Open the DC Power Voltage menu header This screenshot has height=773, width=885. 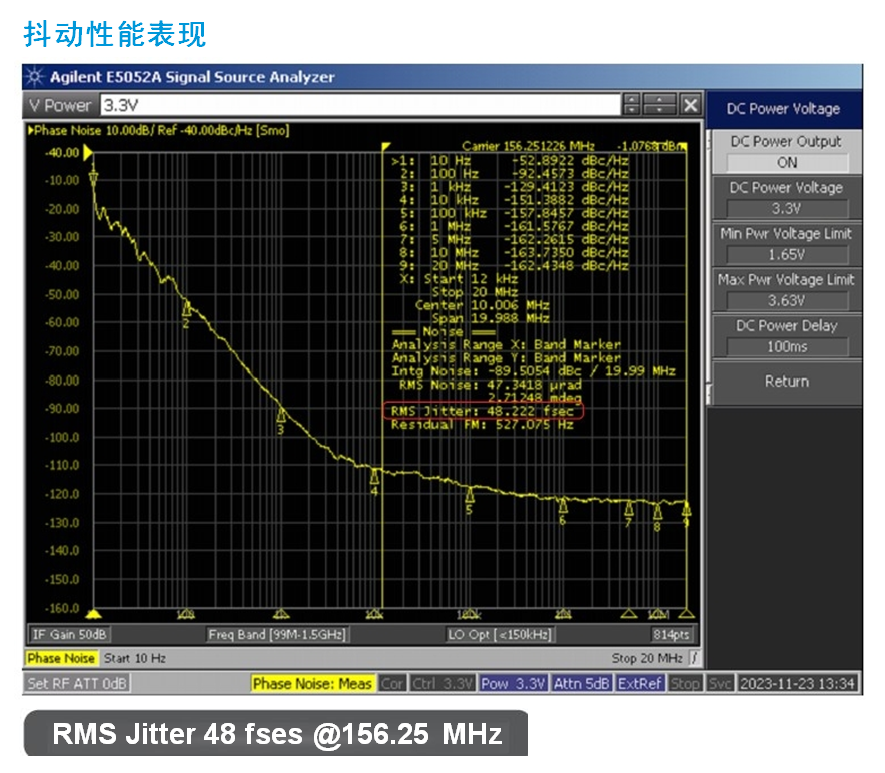tap(786, 109)
